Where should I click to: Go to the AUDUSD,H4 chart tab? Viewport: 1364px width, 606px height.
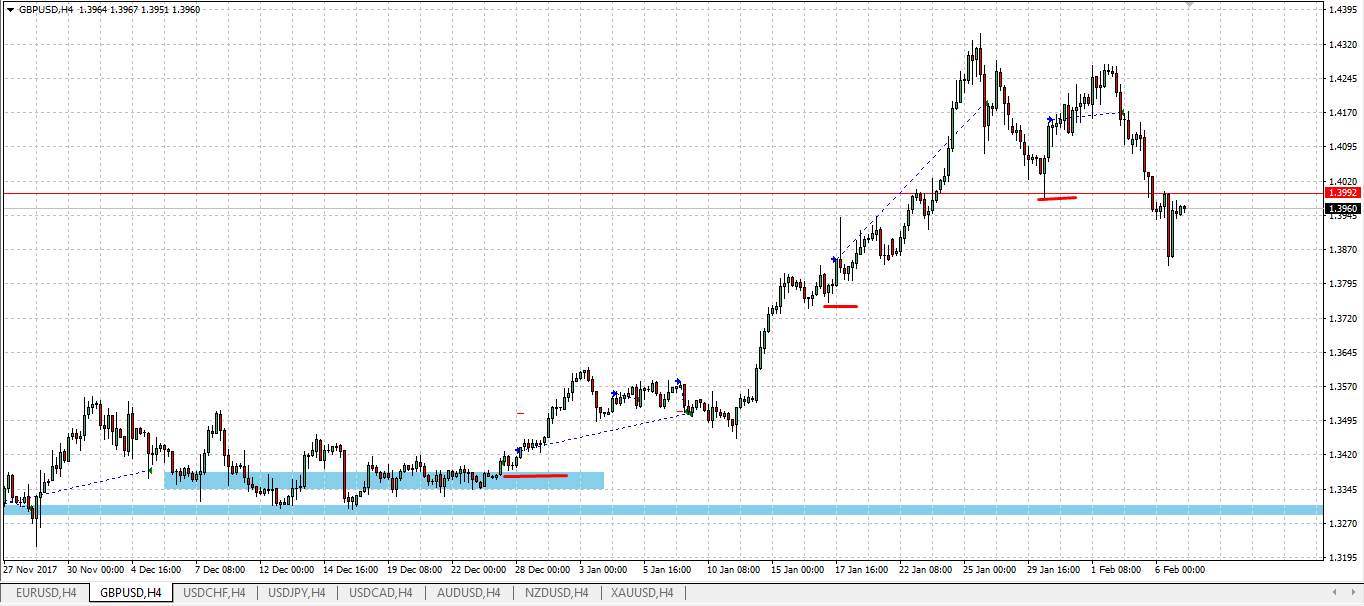coord(468,593)
